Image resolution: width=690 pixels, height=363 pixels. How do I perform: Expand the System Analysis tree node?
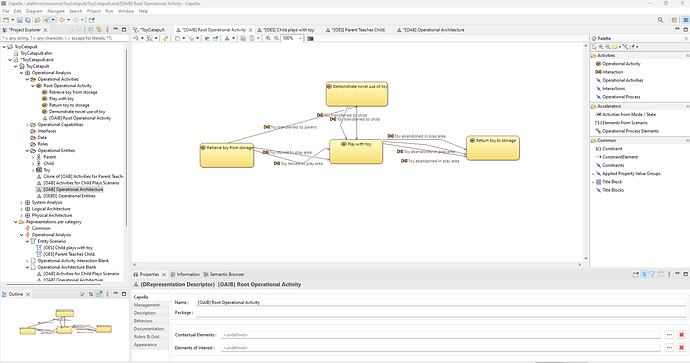(x=21, y=202)
